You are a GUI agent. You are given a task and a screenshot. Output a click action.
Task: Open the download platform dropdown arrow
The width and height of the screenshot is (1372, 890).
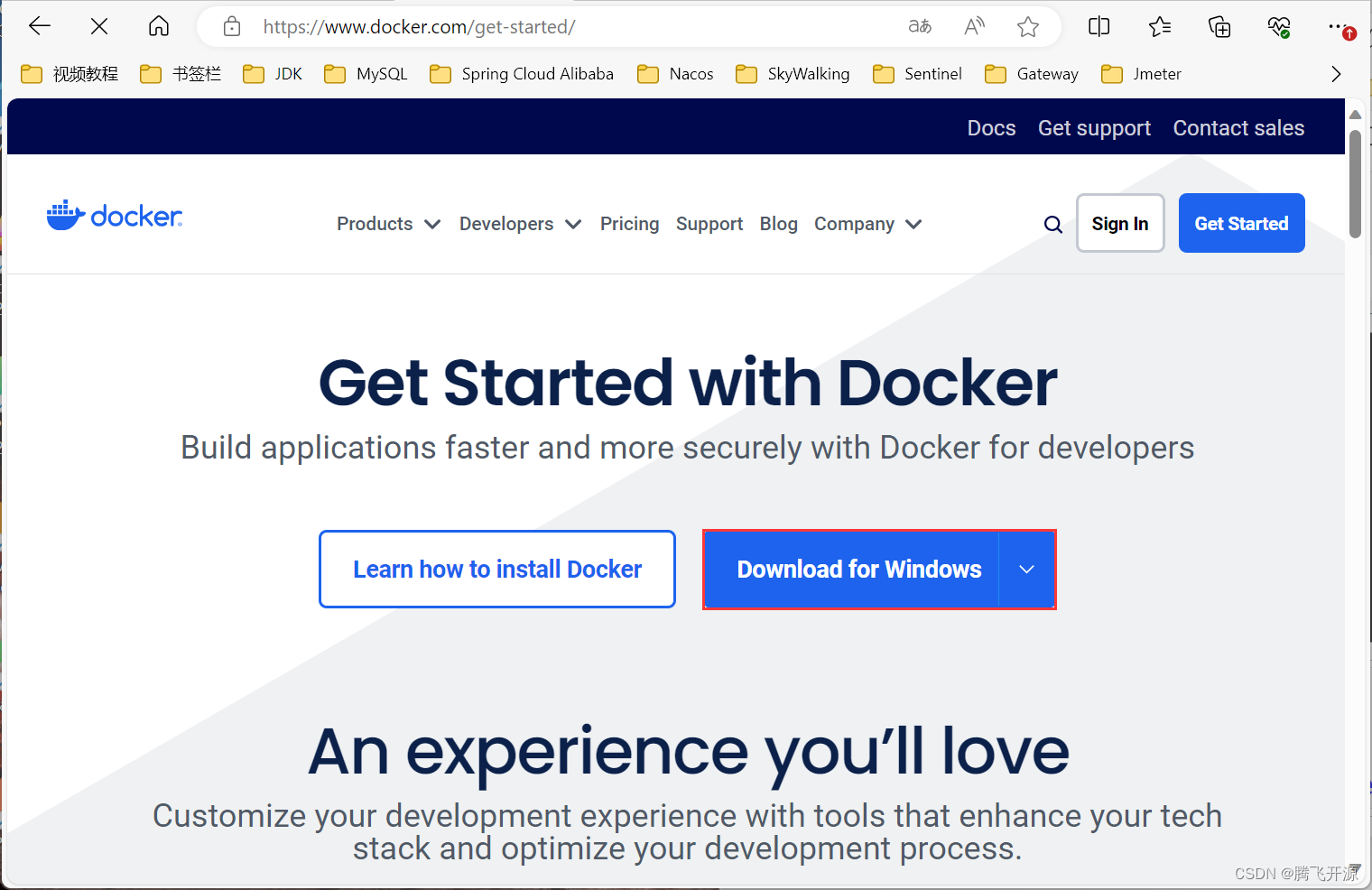coord(1026,570)
